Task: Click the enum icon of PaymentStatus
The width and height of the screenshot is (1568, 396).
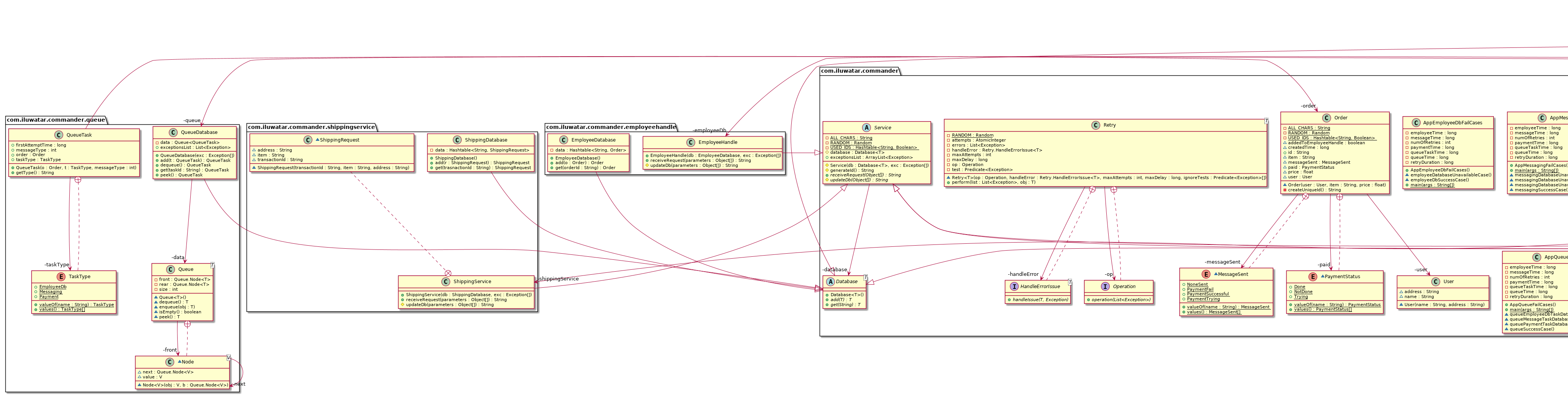Action: (1313, 277)
